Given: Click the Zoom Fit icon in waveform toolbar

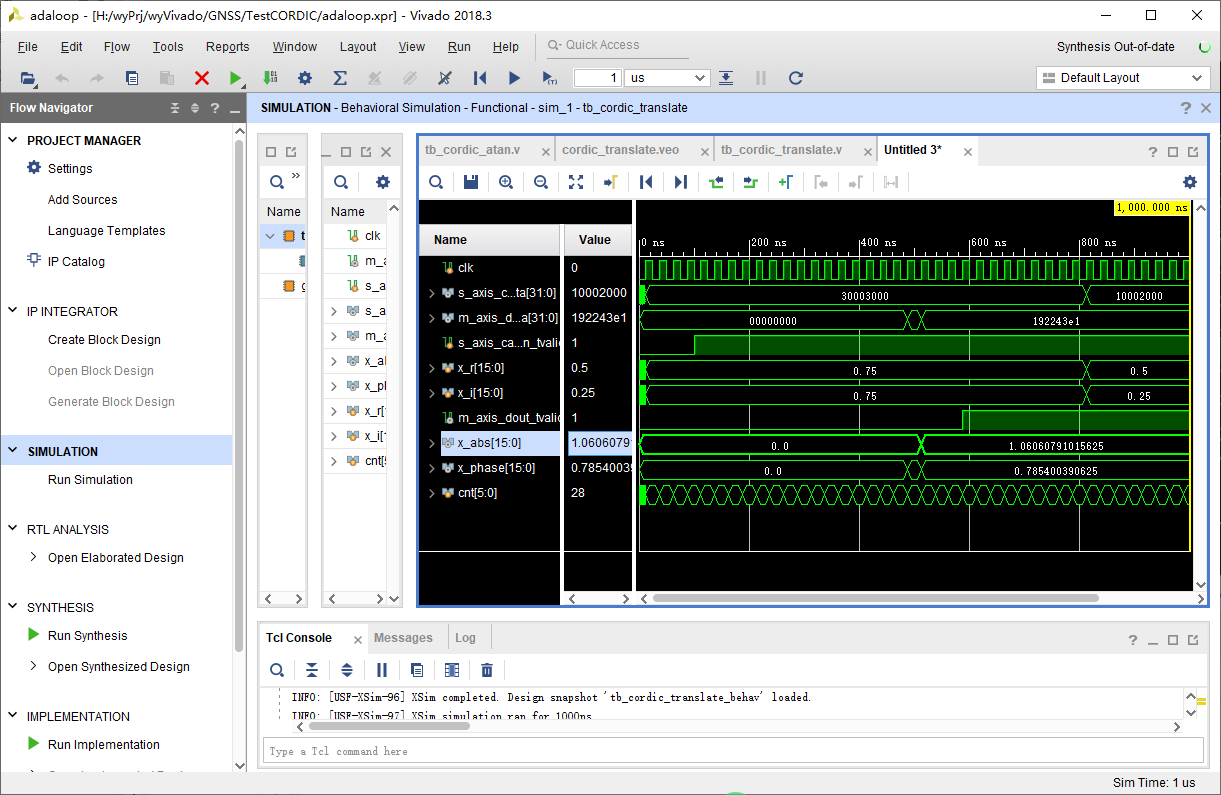Looking at the screenshot, I should pos(576,182).
